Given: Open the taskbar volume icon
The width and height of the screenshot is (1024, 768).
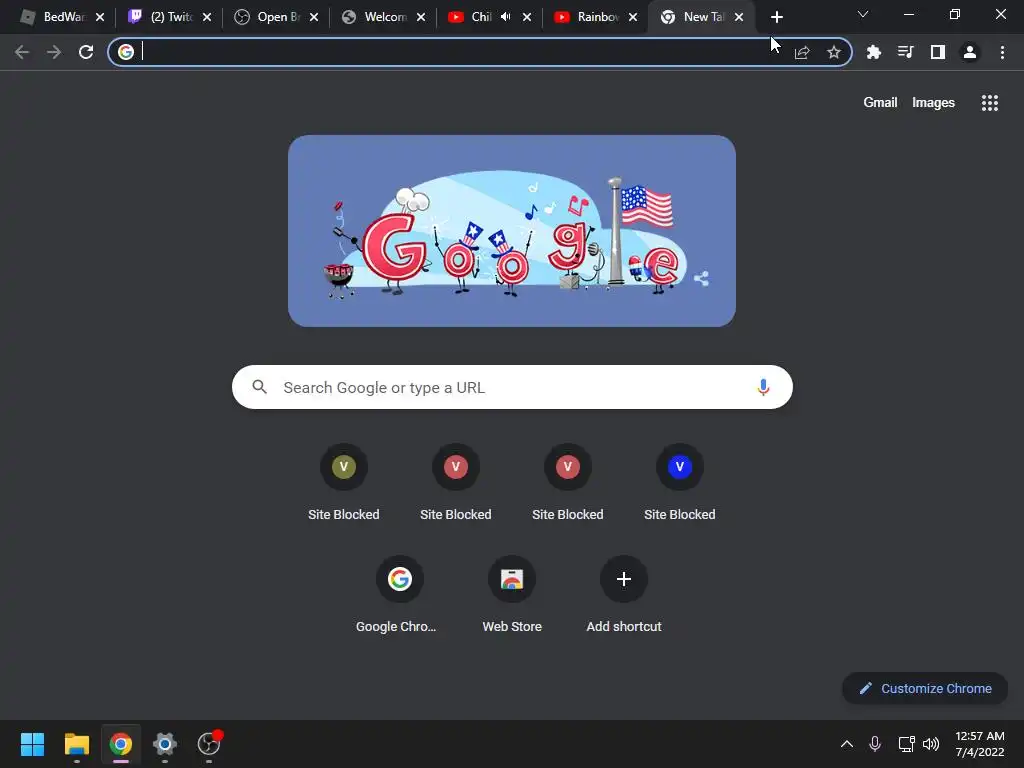Looking at the screenshot, I should pos(931,744).
